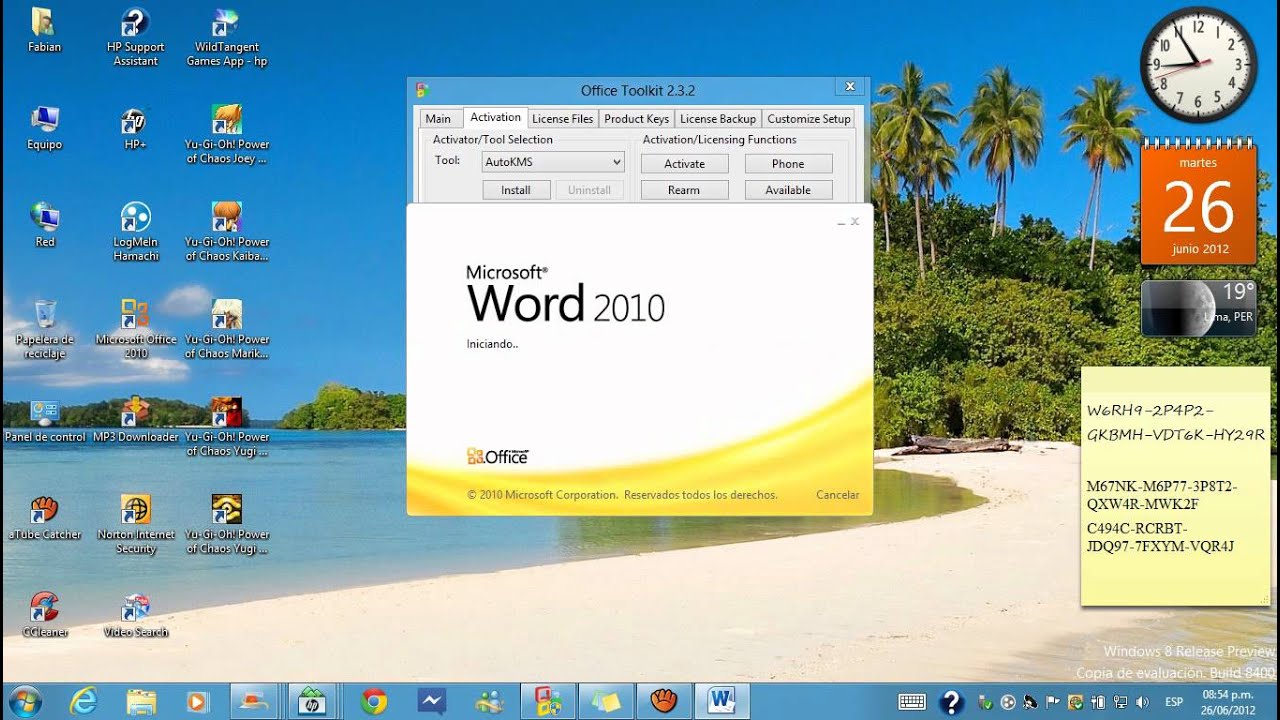Close the Word 2010 splash screen

pos(855,222)
